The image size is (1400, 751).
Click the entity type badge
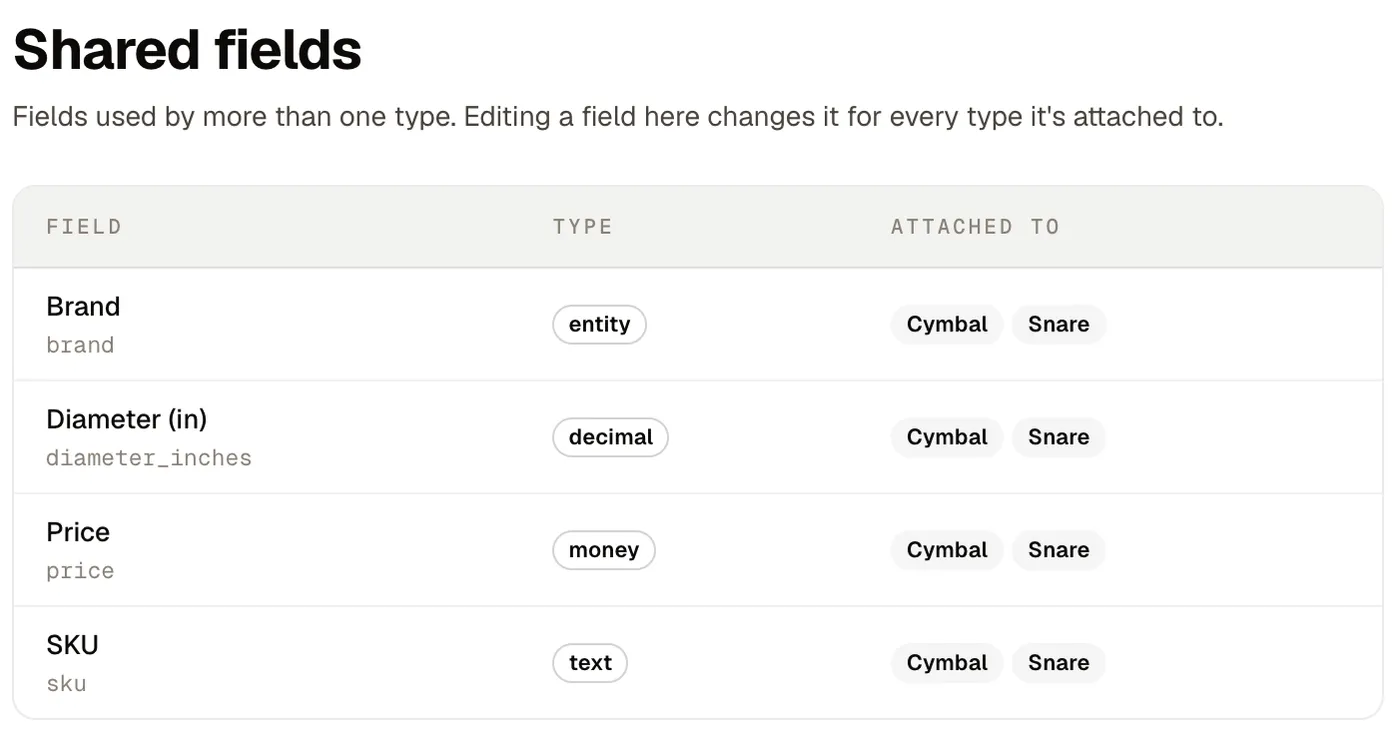click(x=599, y=324)
